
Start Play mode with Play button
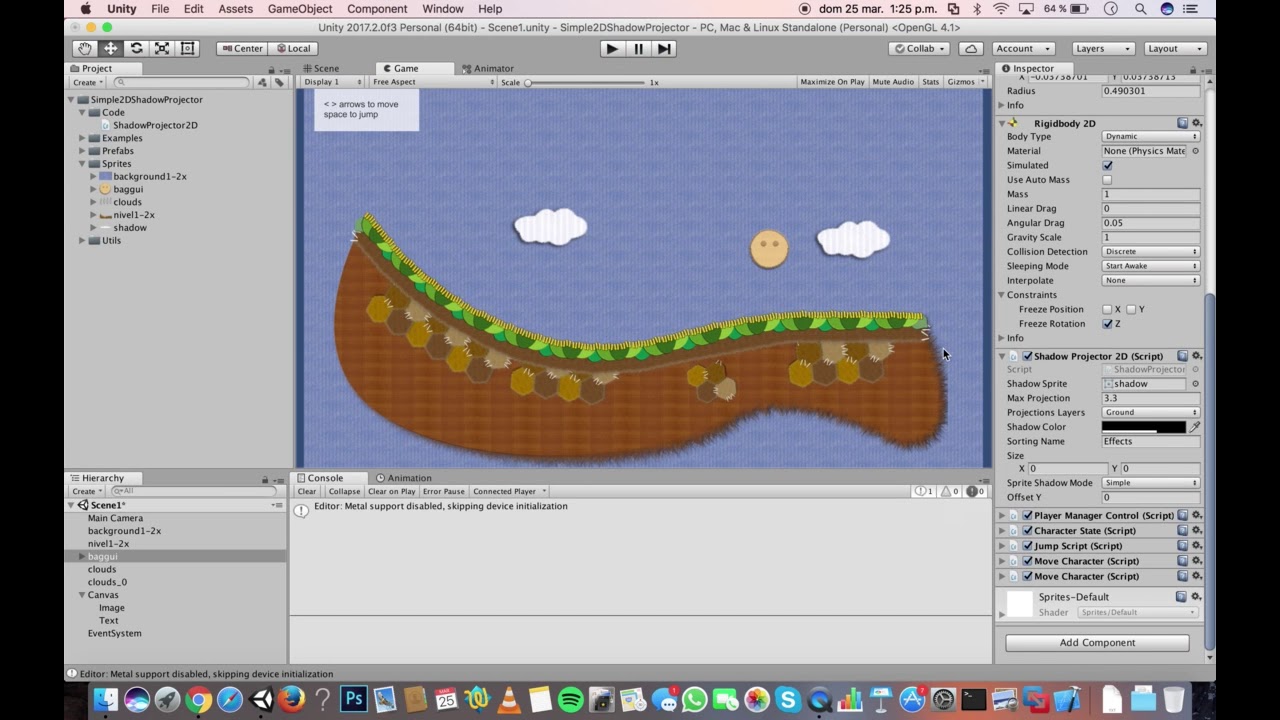pos(613,48)
